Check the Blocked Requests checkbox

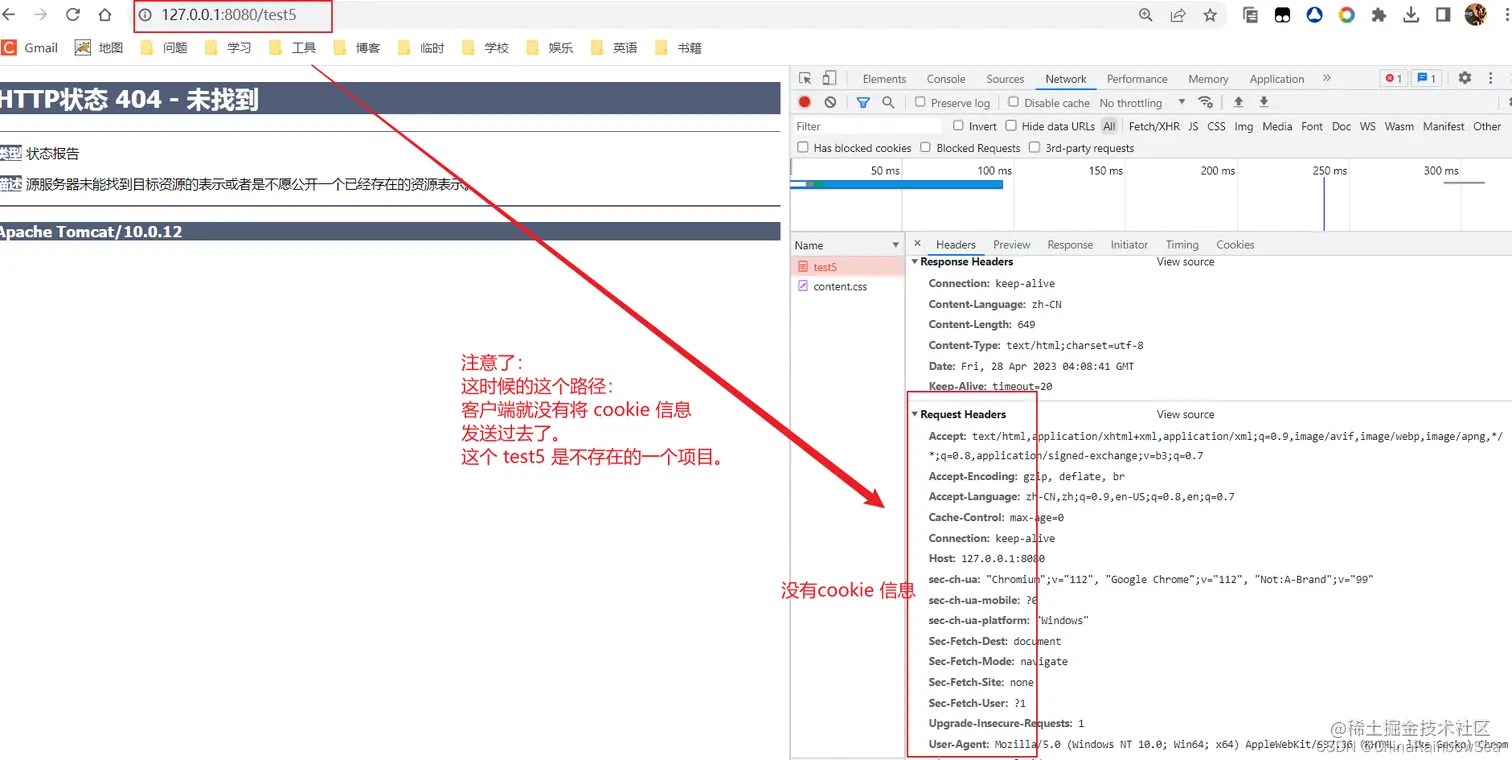(925, 148)
